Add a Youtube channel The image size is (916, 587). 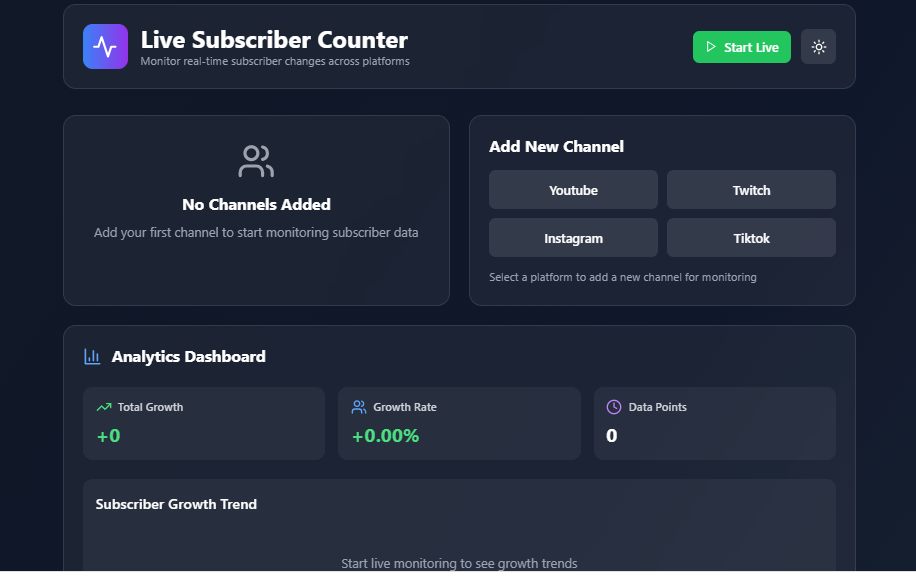point(573,189)
